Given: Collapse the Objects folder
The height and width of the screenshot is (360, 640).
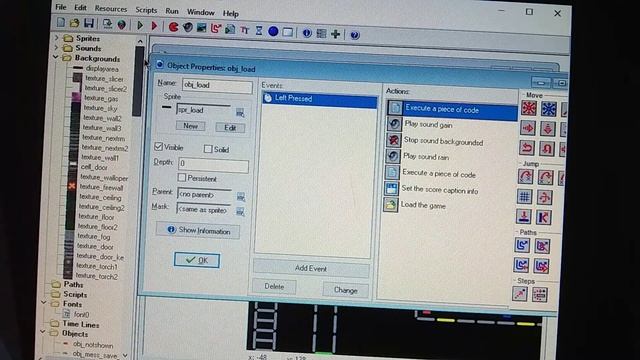Looking at the screenshot, I should tap(42, 332).
